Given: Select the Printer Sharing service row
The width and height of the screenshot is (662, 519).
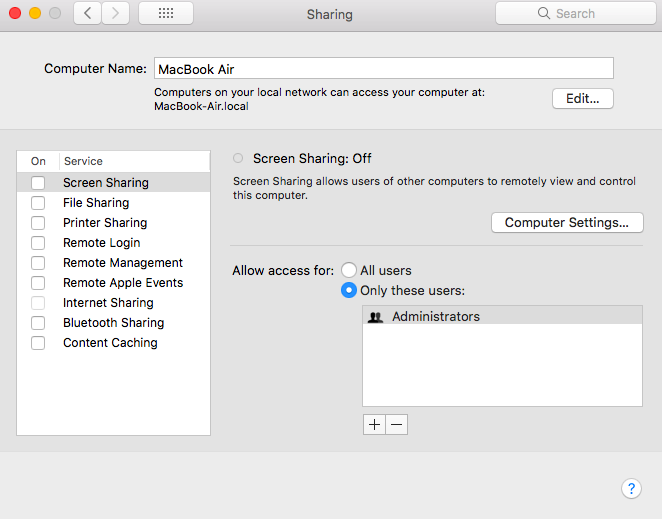Looking at the screenshot, I should click(x=114, y=223).
